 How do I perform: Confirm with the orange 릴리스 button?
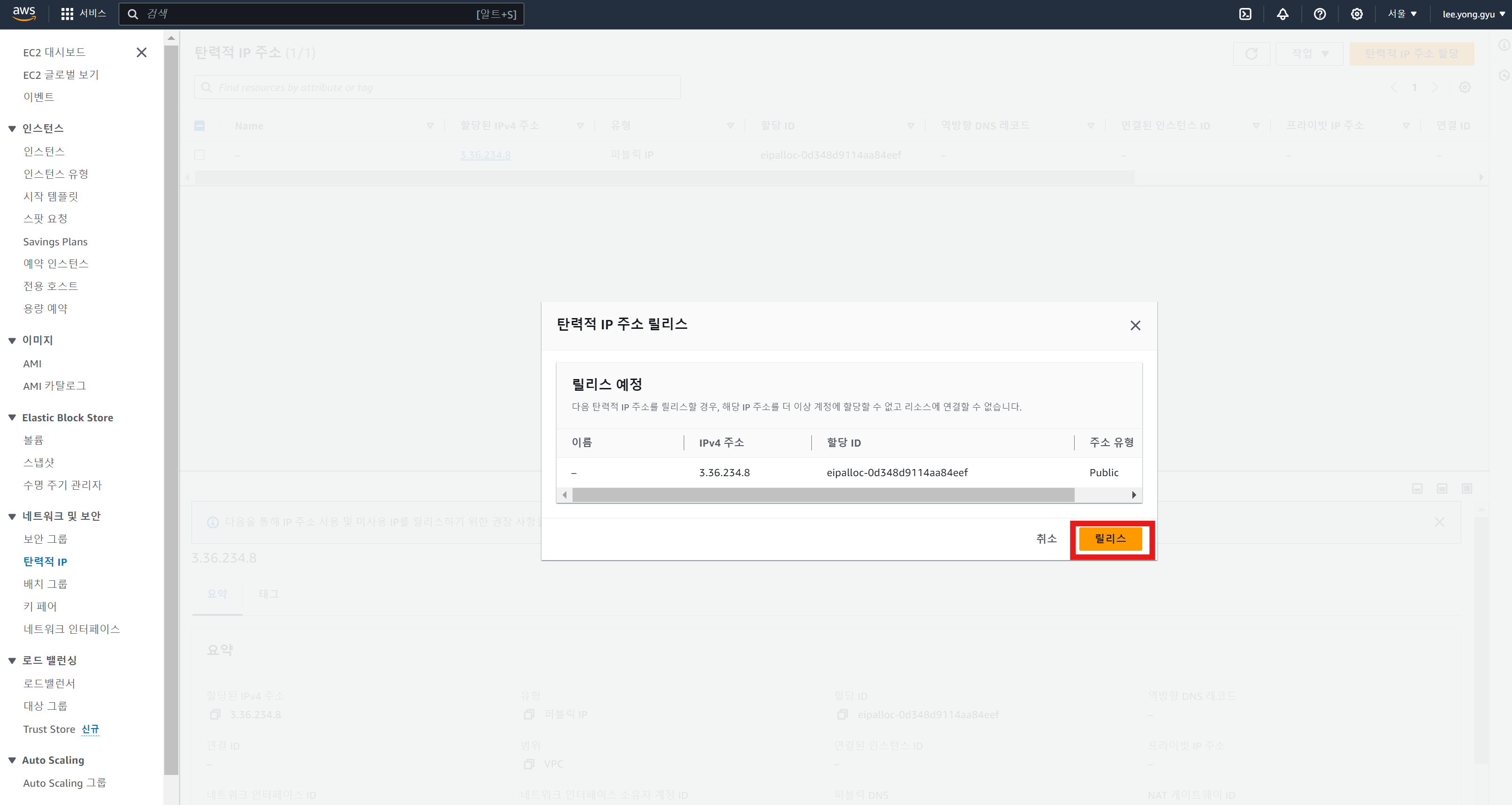tap(1110, 539)
